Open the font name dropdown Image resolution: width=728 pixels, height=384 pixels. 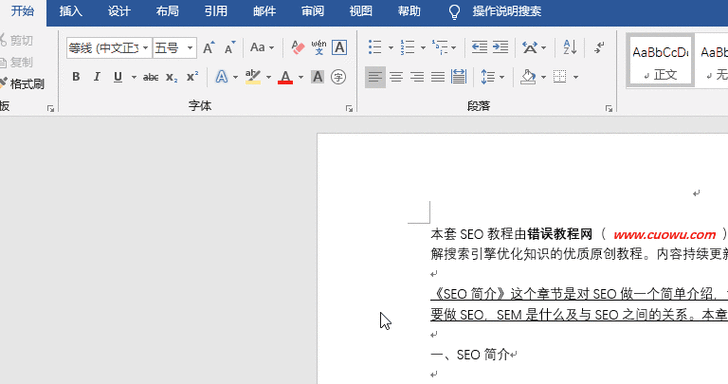pos(145,48)
